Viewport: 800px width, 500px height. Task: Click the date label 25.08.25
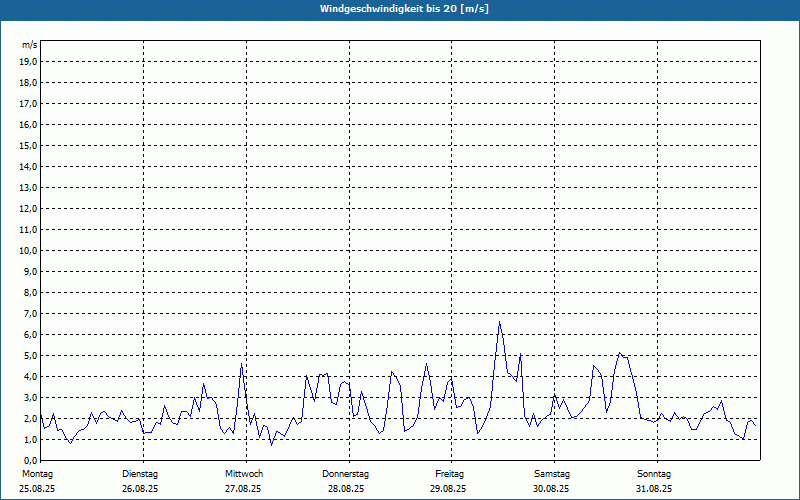coord(37,489)
